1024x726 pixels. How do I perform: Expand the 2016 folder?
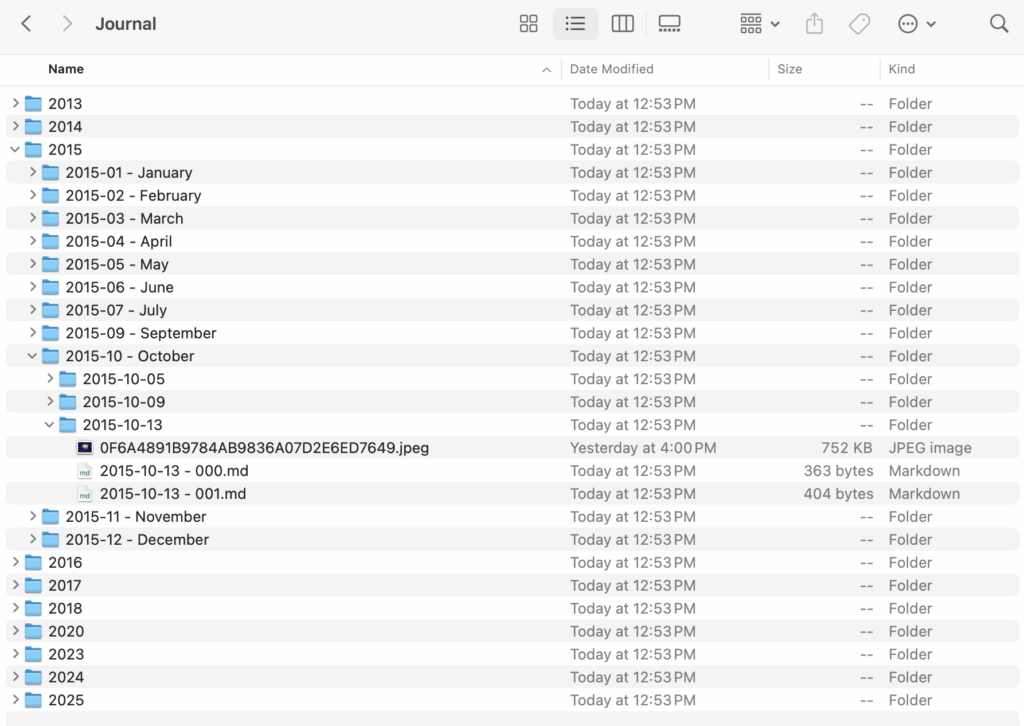tap(15, 563)
